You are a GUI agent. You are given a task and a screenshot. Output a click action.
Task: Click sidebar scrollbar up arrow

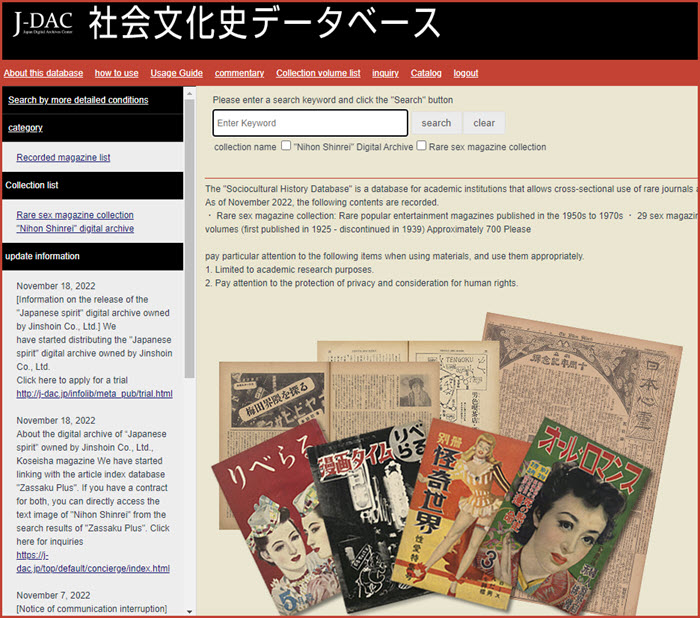[x=189, y=94]
